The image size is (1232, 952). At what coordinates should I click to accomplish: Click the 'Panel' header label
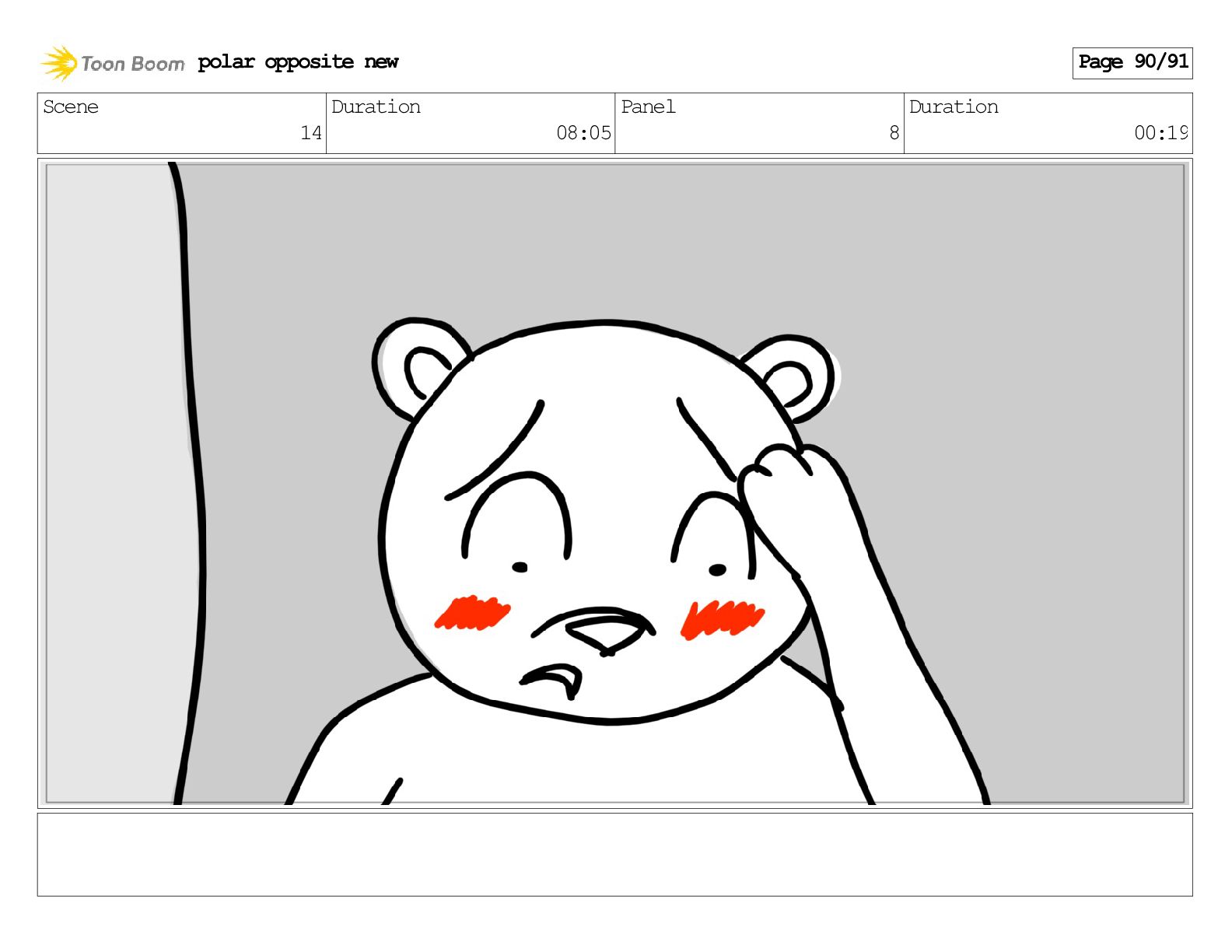[x=648, y=107]
